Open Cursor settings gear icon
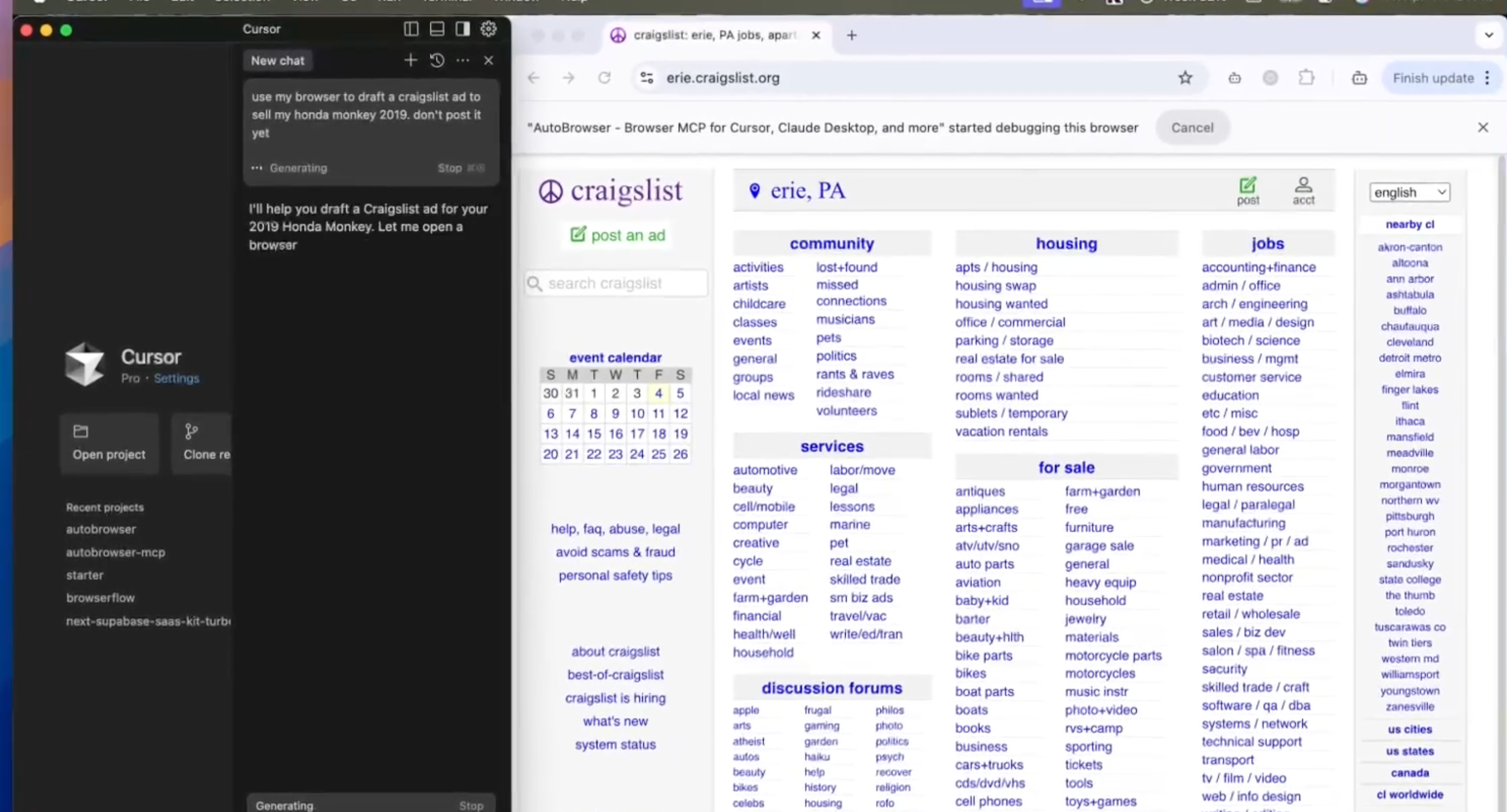 click(488, 29)
